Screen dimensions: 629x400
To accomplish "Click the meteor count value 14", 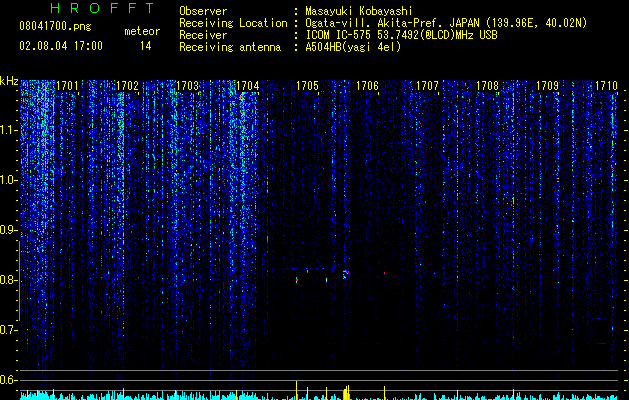I will [x=146, y=46].
